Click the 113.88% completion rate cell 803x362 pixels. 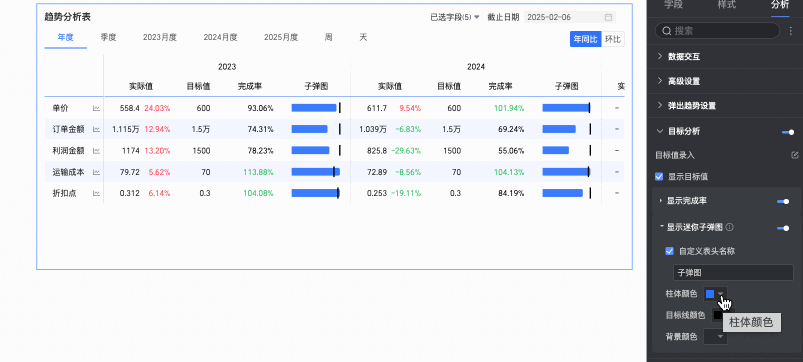260,173
